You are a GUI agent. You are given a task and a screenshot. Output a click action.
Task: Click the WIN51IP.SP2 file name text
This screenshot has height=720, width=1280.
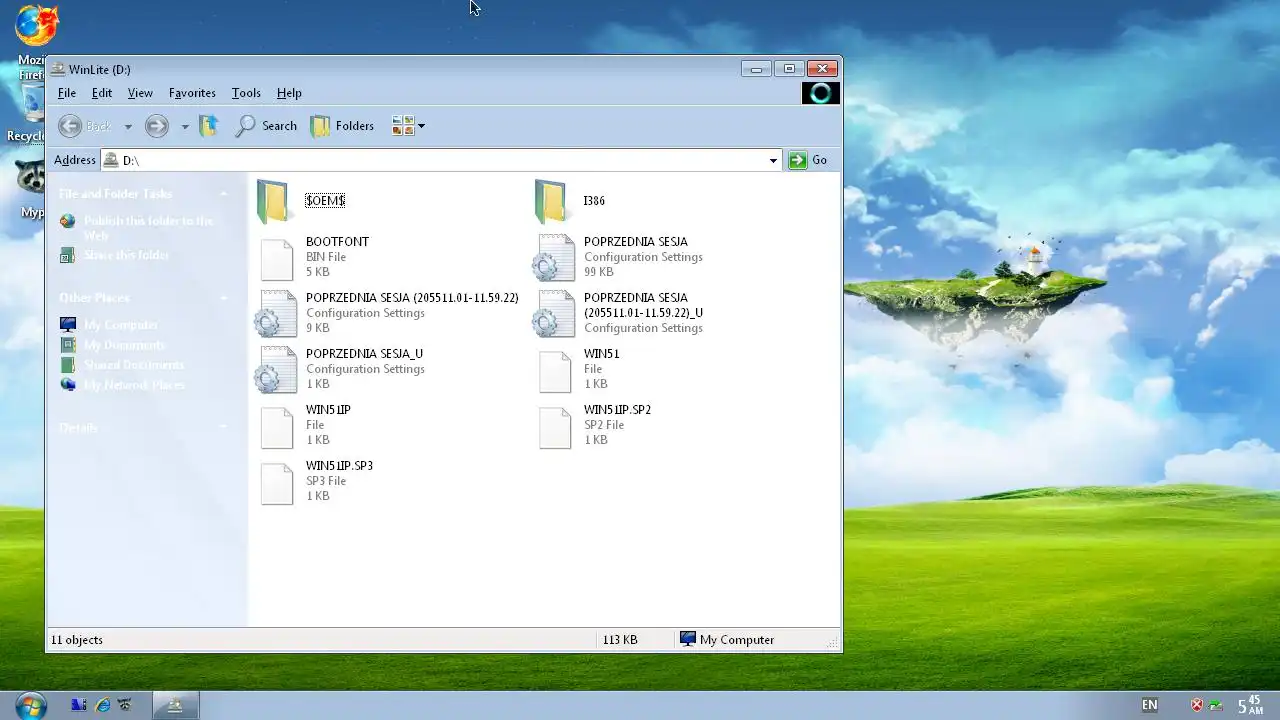coord(617,410)
